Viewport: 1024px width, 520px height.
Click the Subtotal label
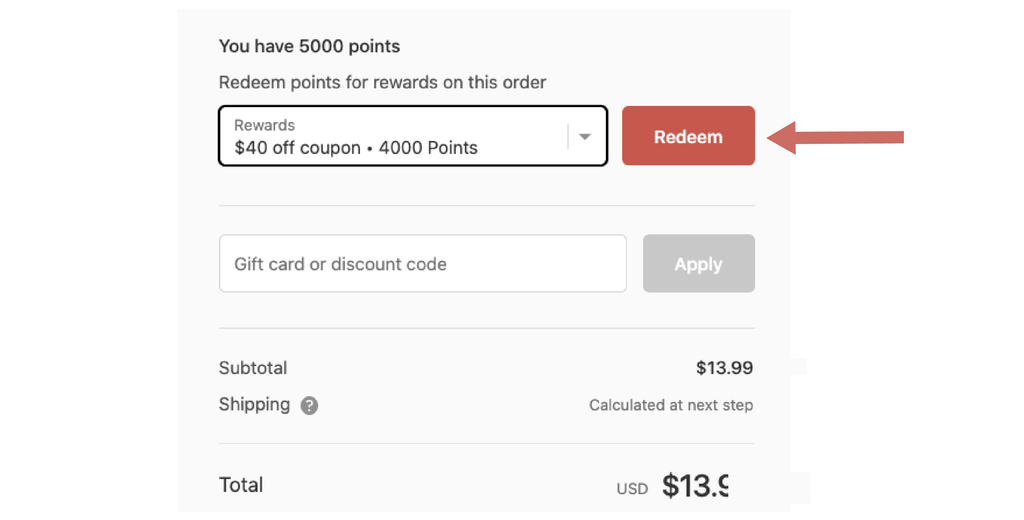point(253,368)
